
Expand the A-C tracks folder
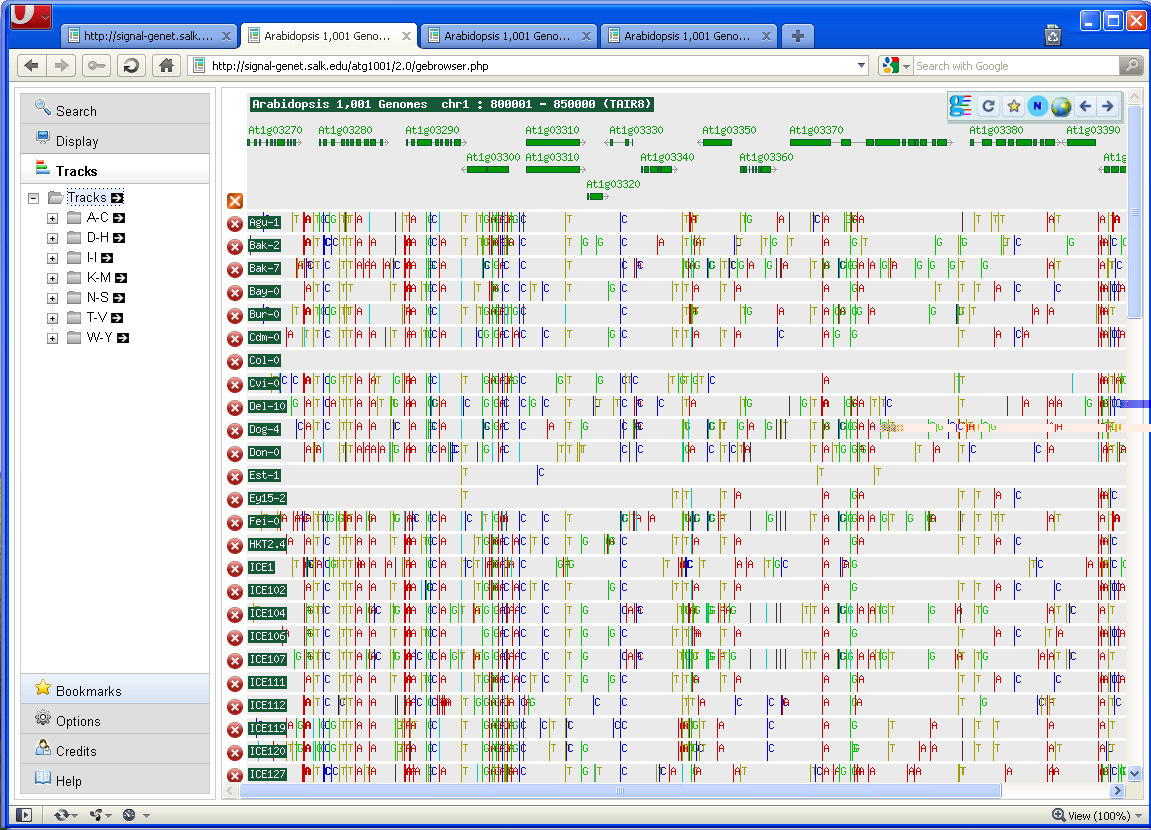click(x=53, y=218)
